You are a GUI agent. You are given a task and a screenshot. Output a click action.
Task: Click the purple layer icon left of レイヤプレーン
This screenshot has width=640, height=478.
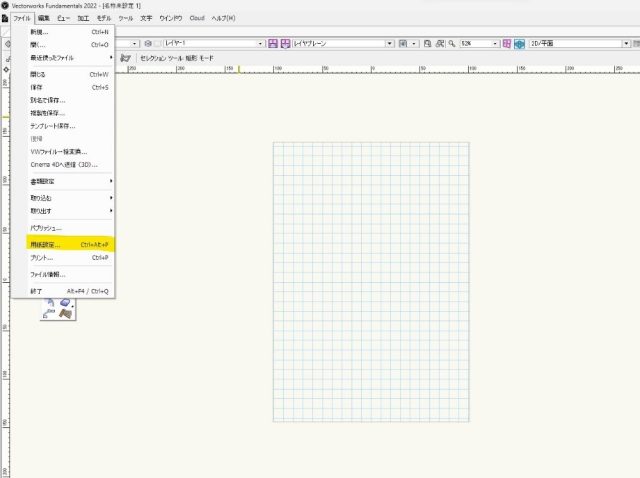point(285,44)
